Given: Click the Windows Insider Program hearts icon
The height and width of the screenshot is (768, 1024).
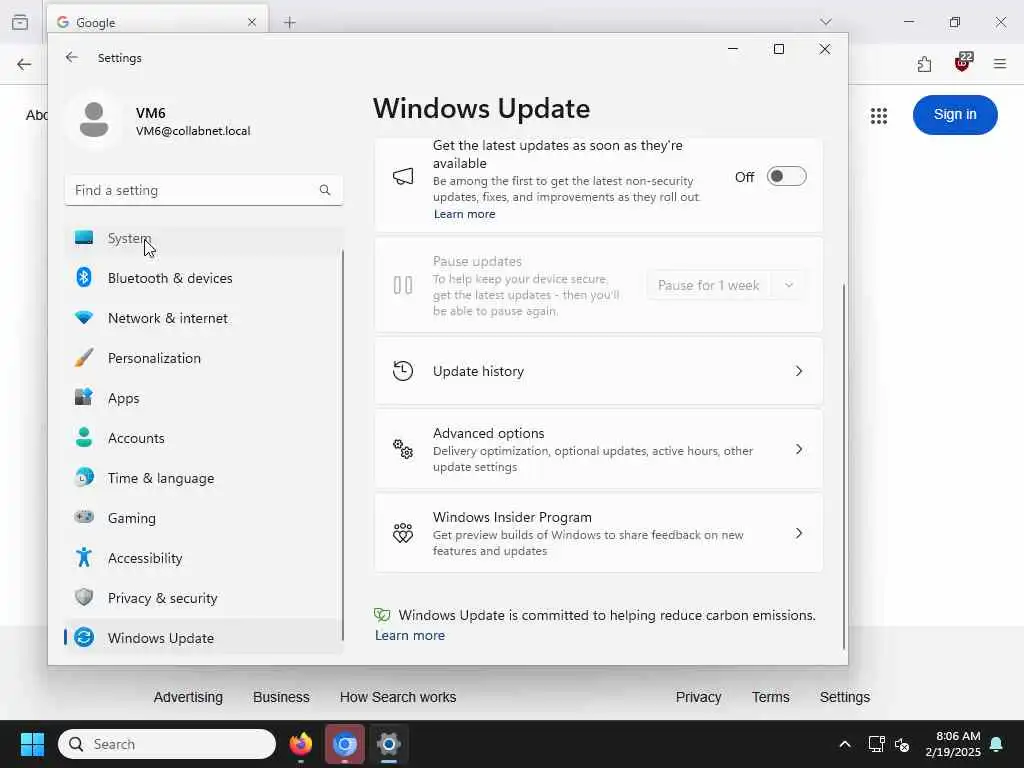Looking at the screenshot, I should tap(403, 533).
